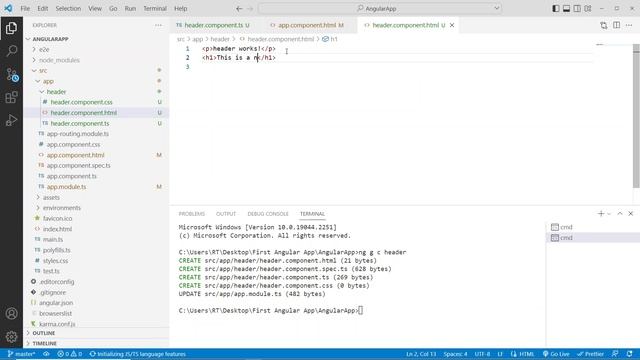The image size is (640, 360).
Task: Click the feedback icon in status bar
Action: click(x=615, y=354)
